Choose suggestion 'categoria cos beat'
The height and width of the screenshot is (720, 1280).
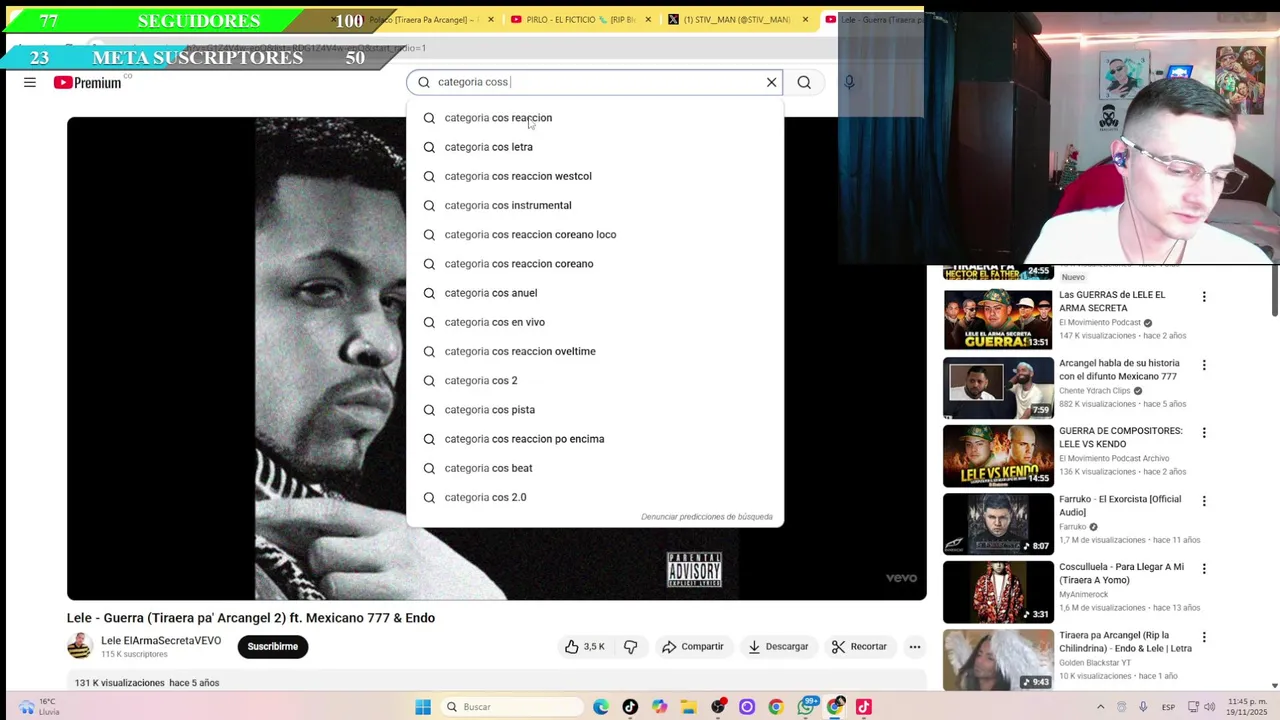[x=595, y=468]
